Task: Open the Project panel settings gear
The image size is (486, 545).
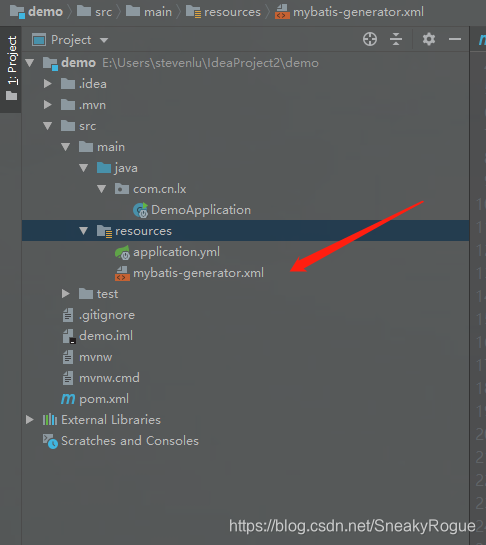Action: point(429,39)
